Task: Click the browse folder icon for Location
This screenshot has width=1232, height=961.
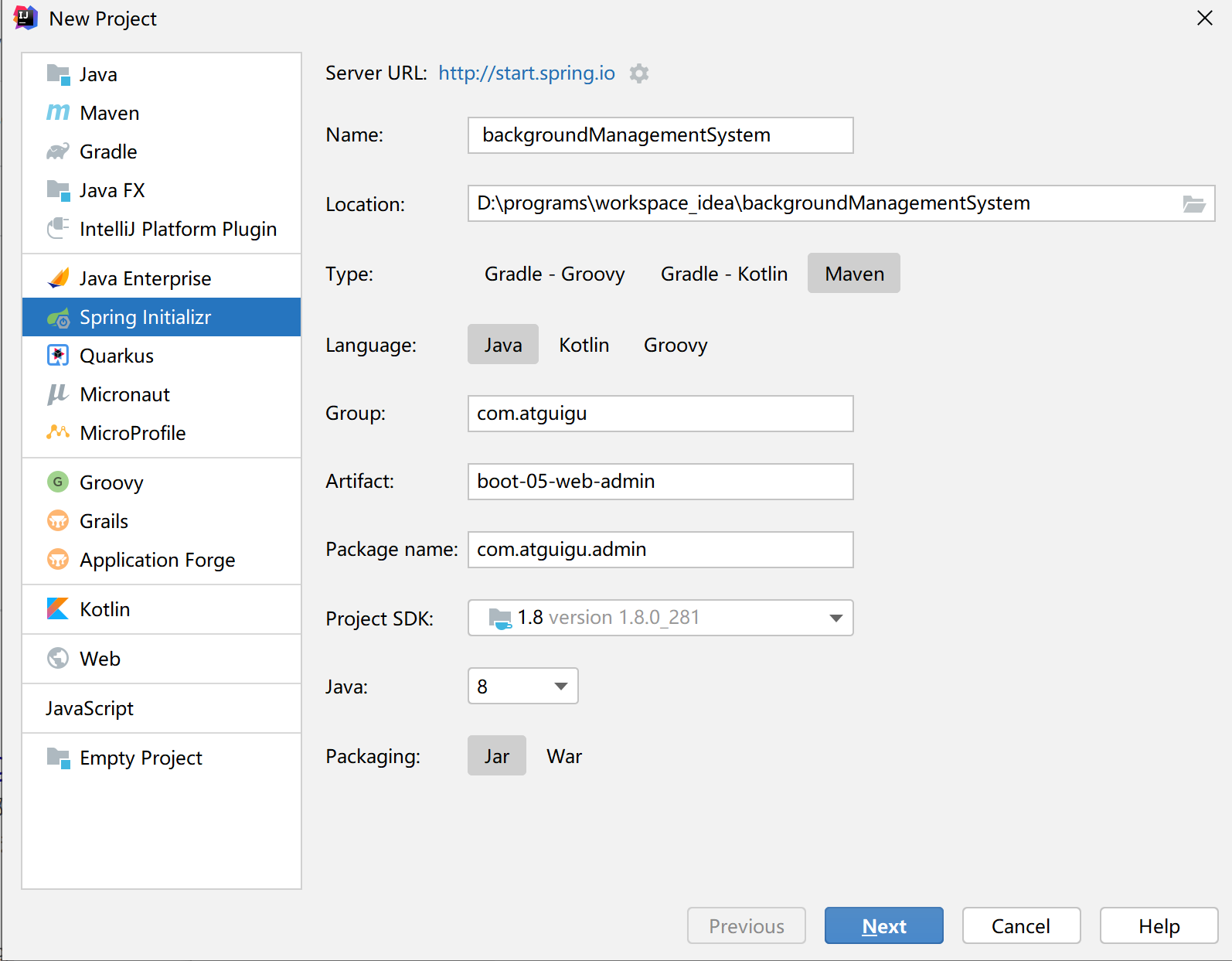Action: click(x=1193, y=204)
